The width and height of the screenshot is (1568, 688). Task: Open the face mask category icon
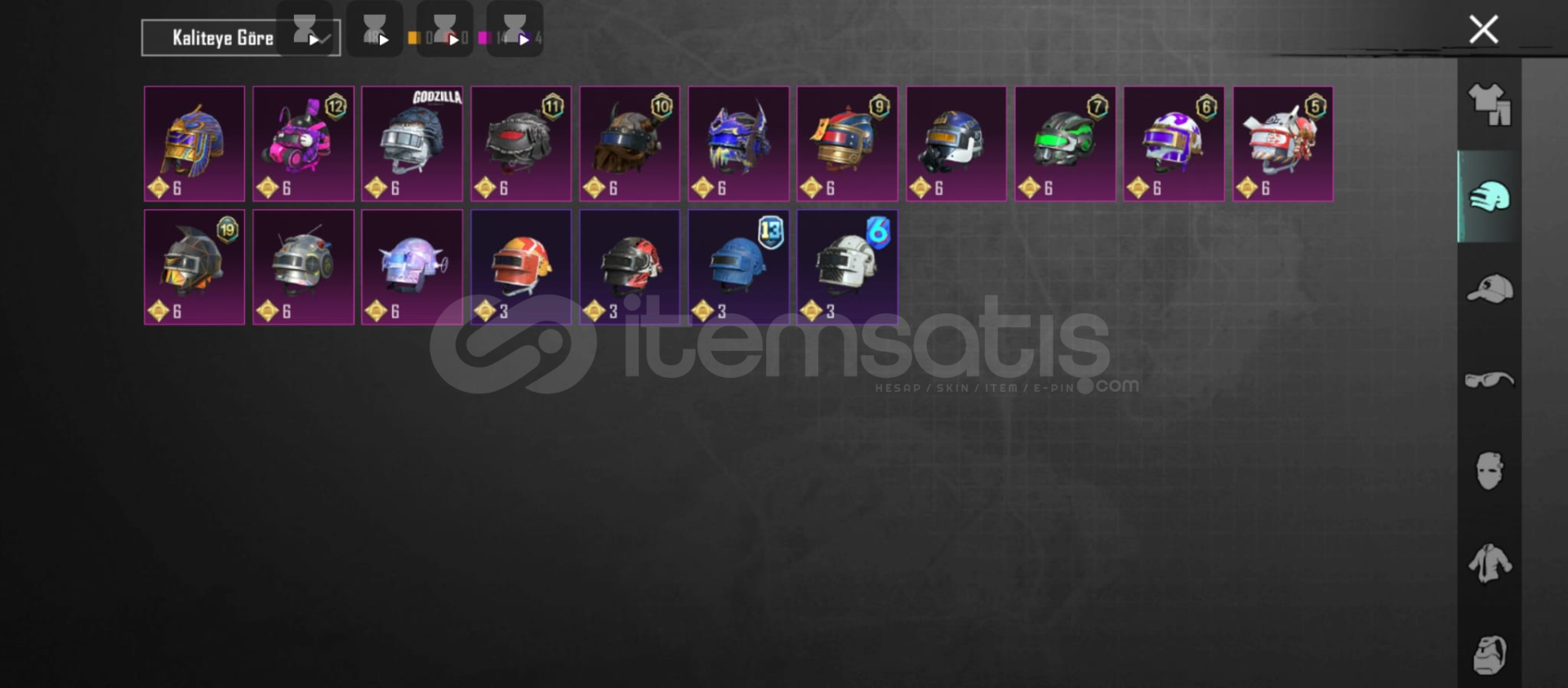tap(1490, 471)
